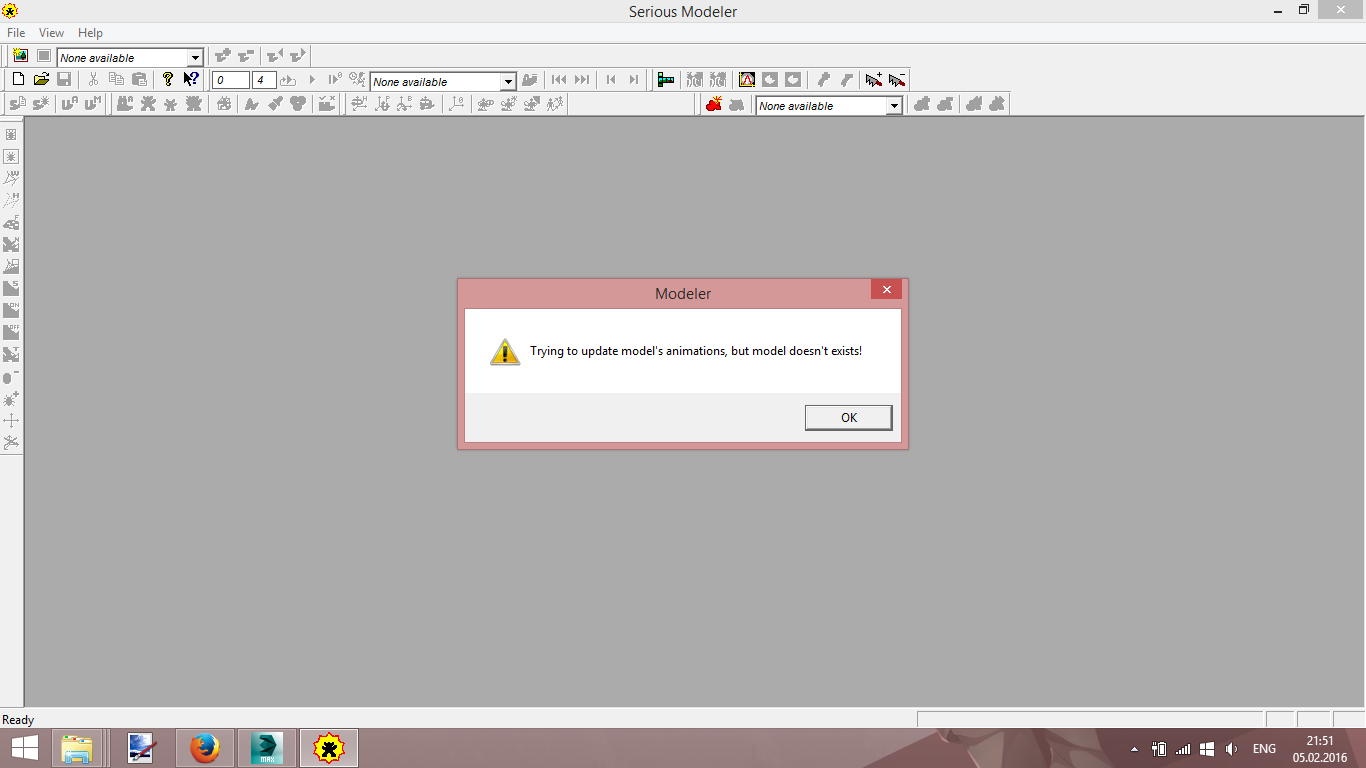Click the add-with-plus icon in top toolbar
The image size is (1366, 768).
click(x=223, y=56)
